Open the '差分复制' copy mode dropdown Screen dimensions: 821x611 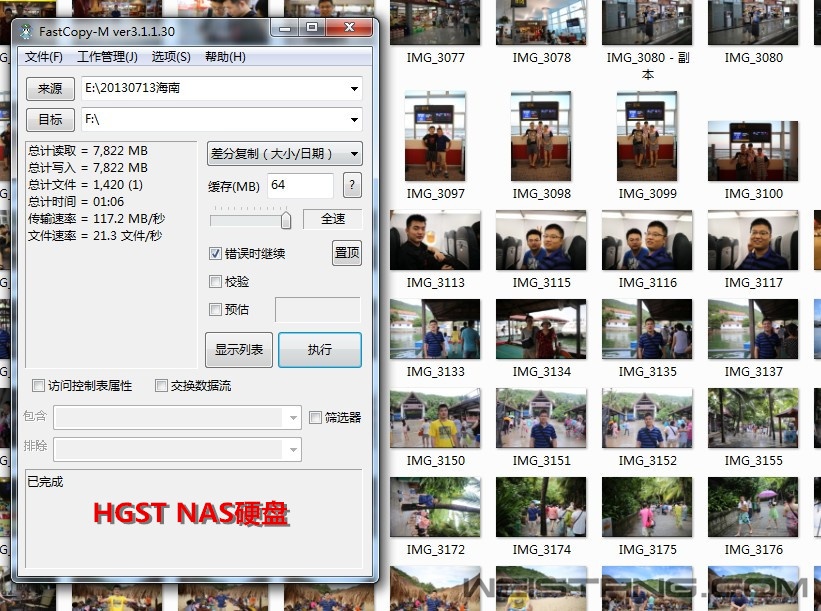pyautogui.click(x=284, y=154)
